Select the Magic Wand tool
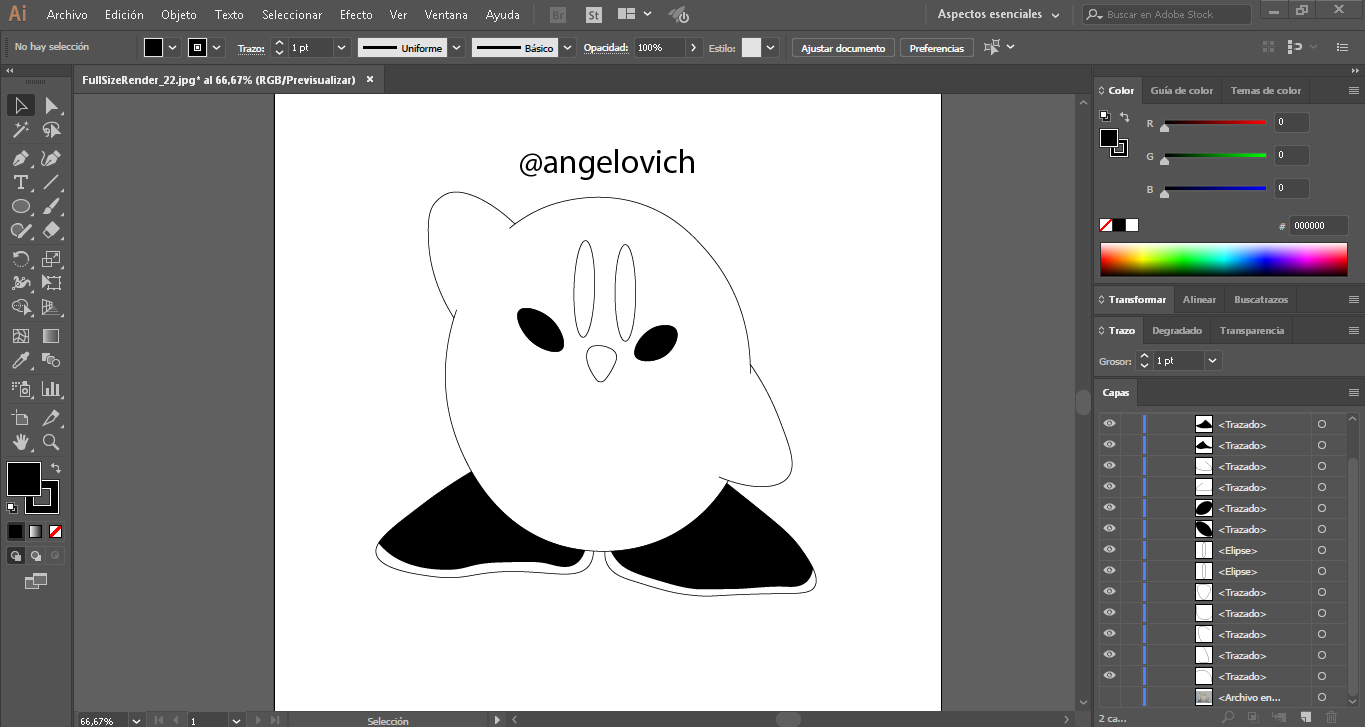Viewport: 1365px width, 727px height. (x=20, y=130)
